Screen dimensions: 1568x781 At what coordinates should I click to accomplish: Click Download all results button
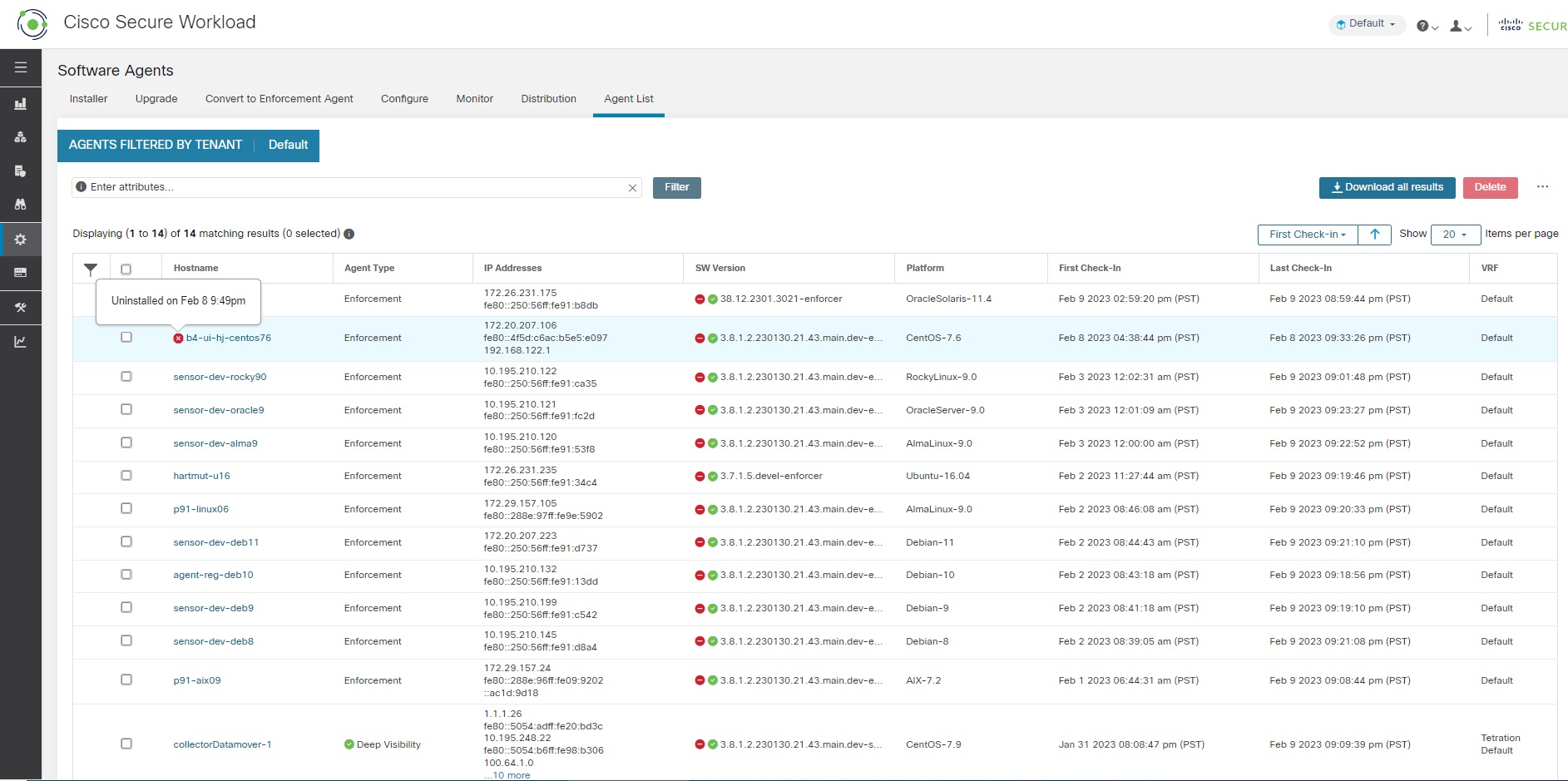(1387, 188)
